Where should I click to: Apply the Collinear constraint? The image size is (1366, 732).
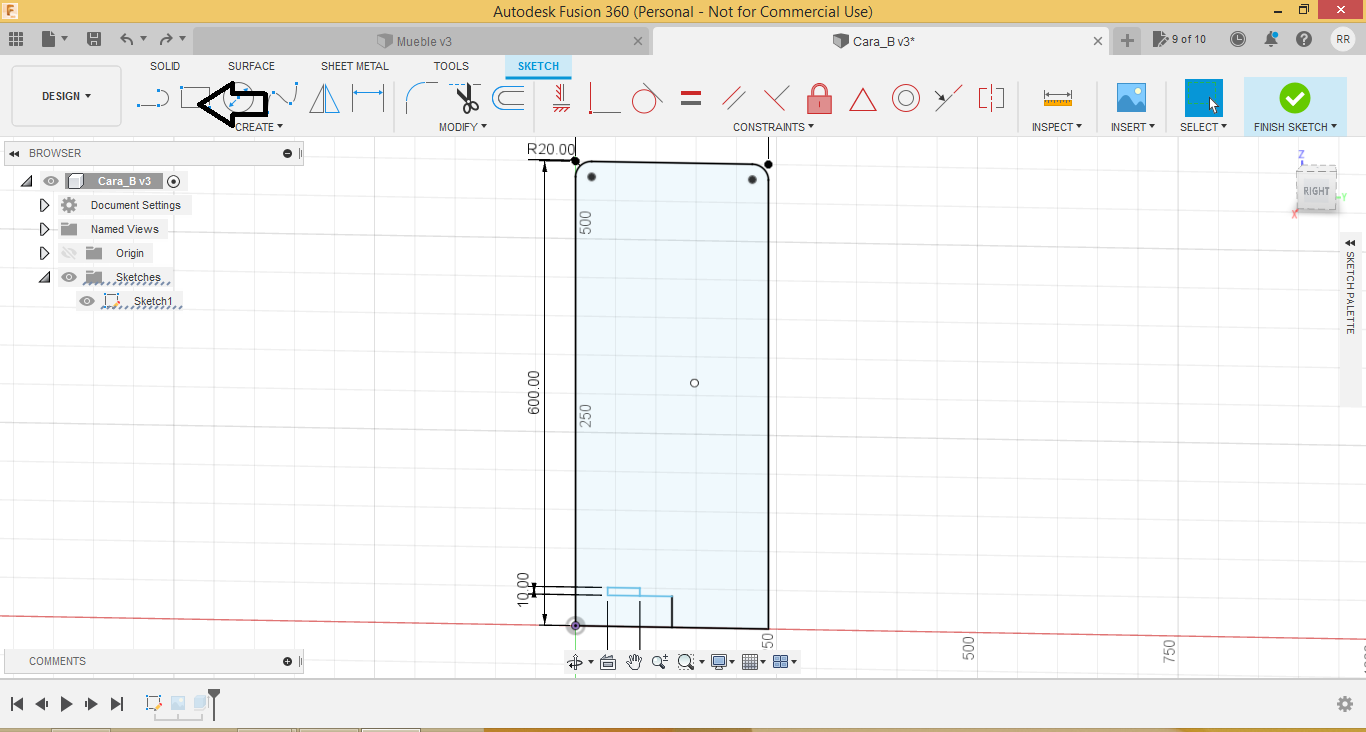(948, 98)
